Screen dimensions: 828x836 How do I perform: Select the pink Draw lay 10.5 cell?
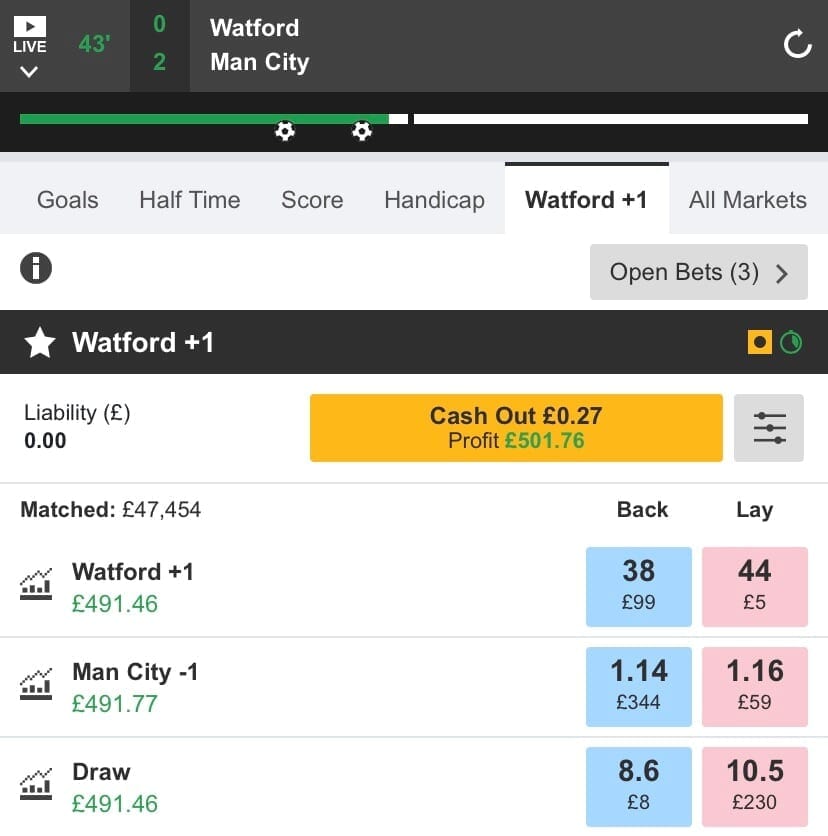point(755,786)
